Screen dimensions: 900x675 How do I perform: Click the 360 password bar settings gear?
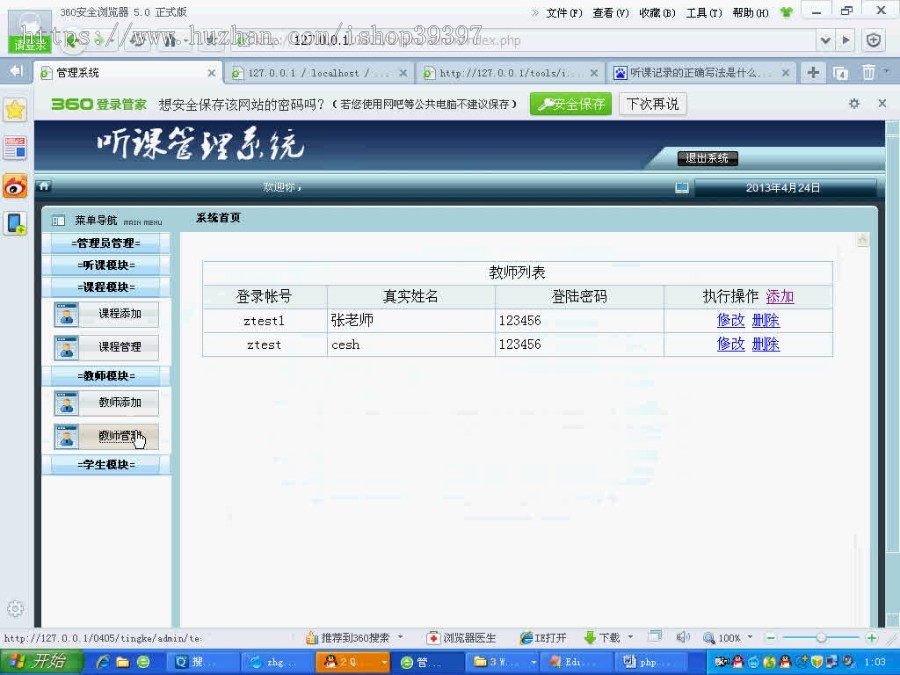(854, 103)
